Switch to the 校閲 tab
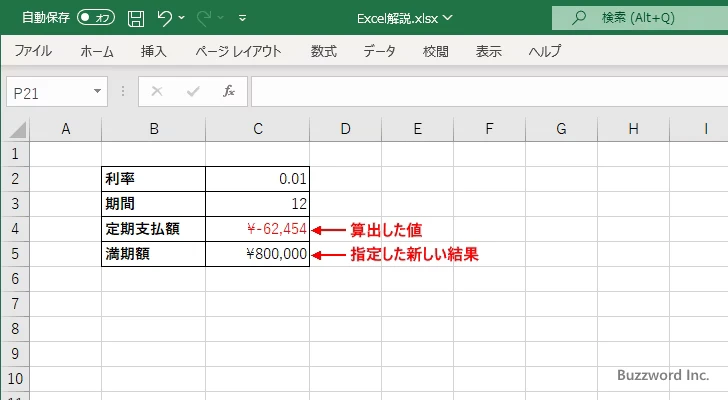Screen dimensions: 728x400 pos(436,51)
